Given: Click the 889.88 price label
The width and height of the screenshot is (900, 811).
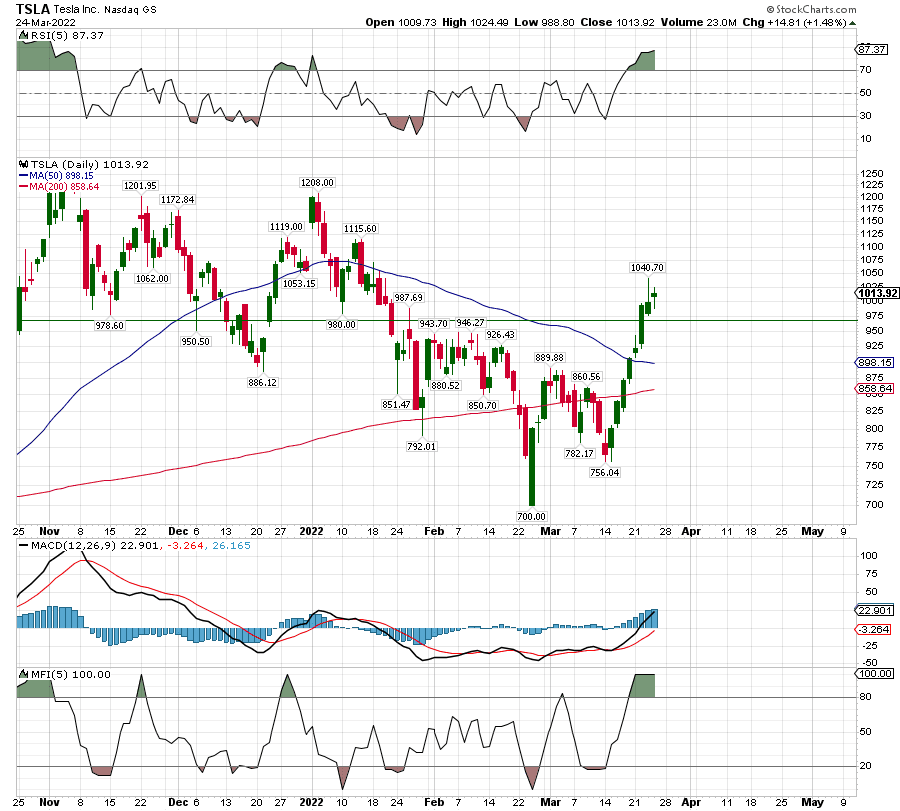Looking at the screenshot, I should click(549, 358).
